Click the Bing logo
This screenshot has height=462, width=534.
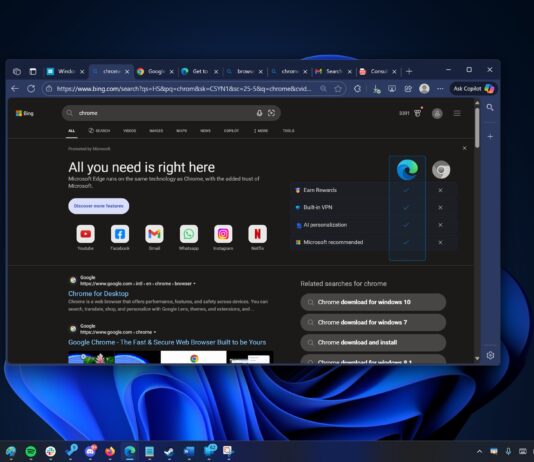pos(25,113)
